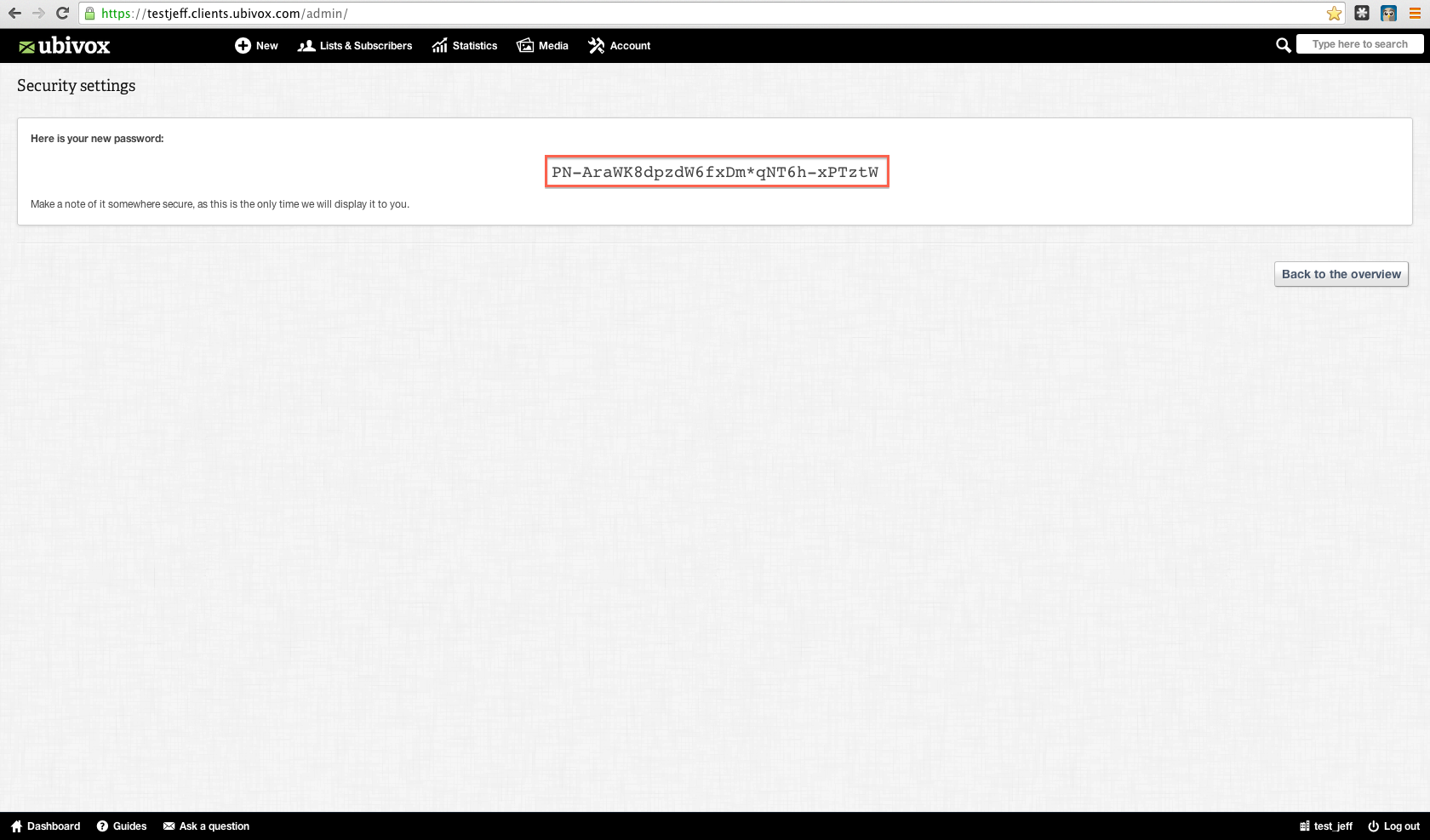The width and height of the screenshot is (1430, 840).
Task: Click the people icon for Lists & Subscribers
Action: pyautogui.click(x=306, y=46)
